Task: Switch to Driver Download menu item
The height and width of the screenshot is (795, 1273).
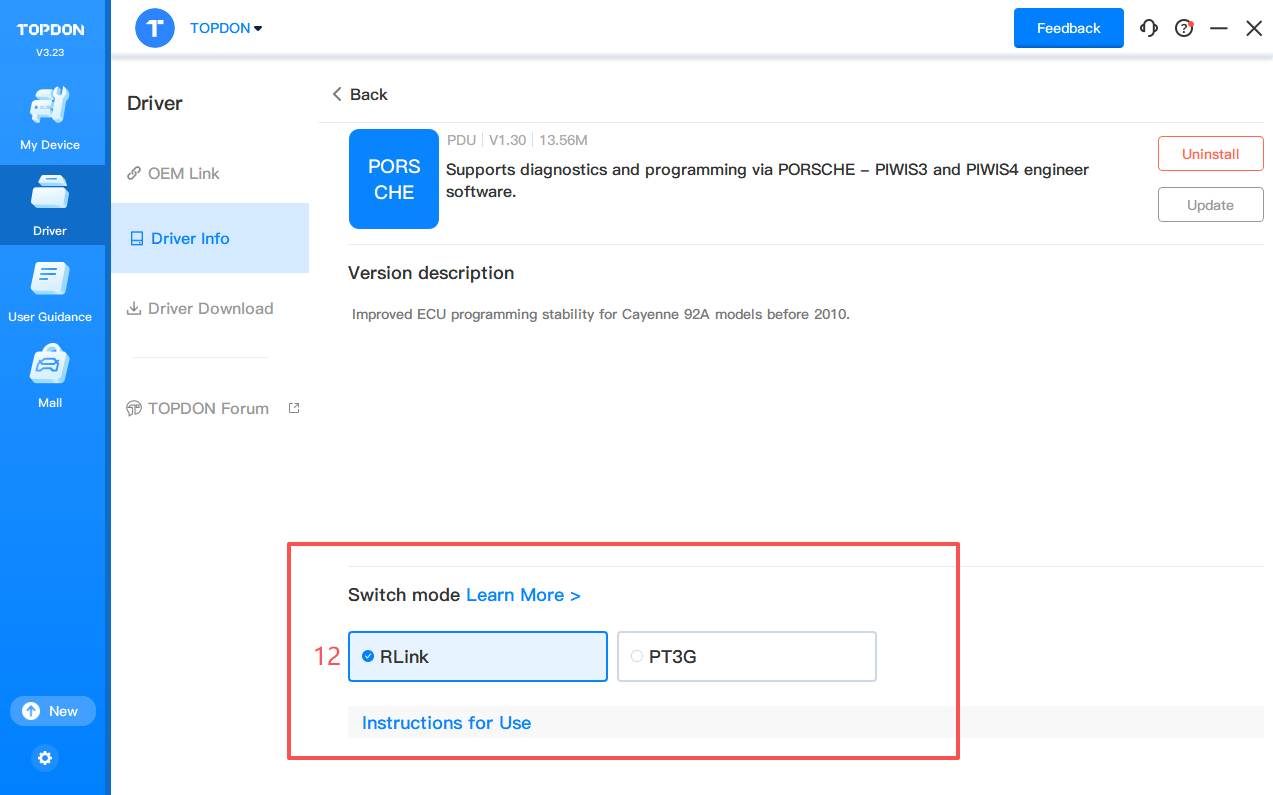Action: (210, 308)
